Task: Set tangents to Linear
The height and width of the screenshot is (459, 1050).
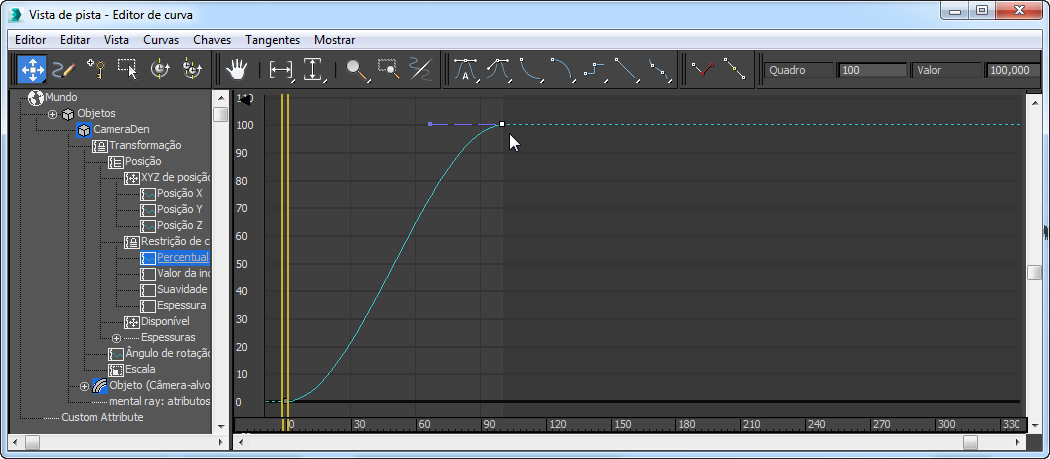Action: click(626, 69)
